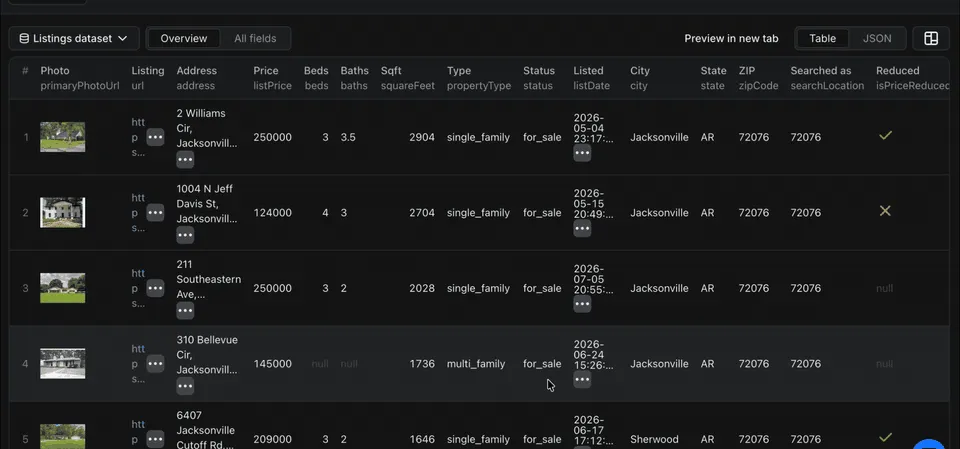Click the Photo column header
Image resolution: width=960 pixels, height=449 pixels.
pos(80,78)
